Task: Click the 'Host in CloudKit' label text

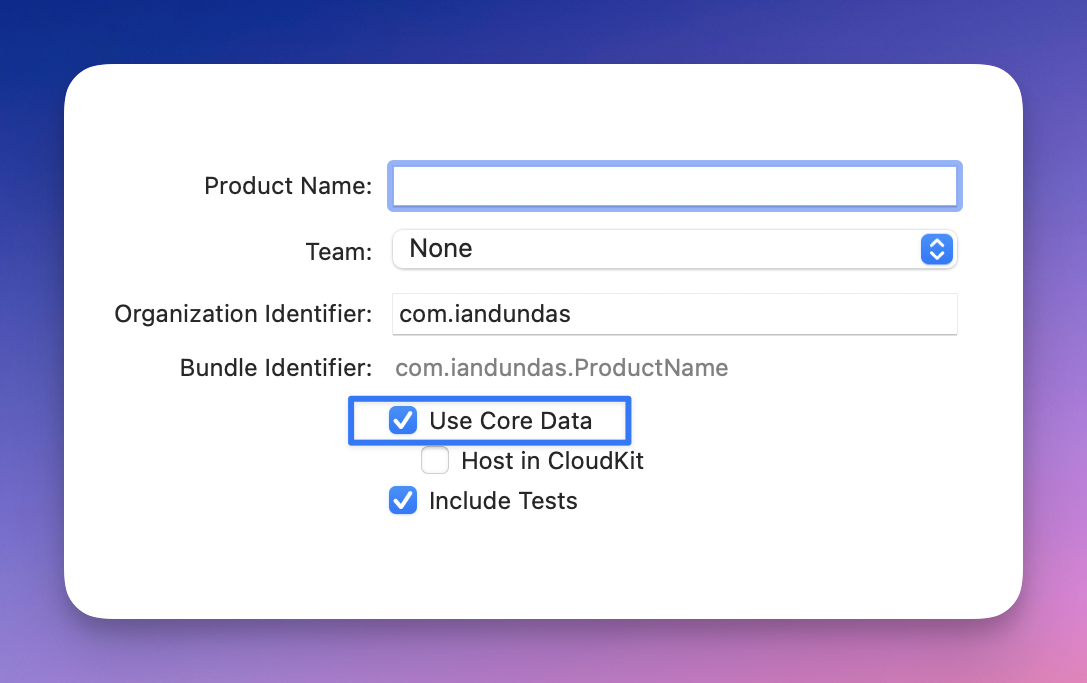Action: (x=552, y=461)
